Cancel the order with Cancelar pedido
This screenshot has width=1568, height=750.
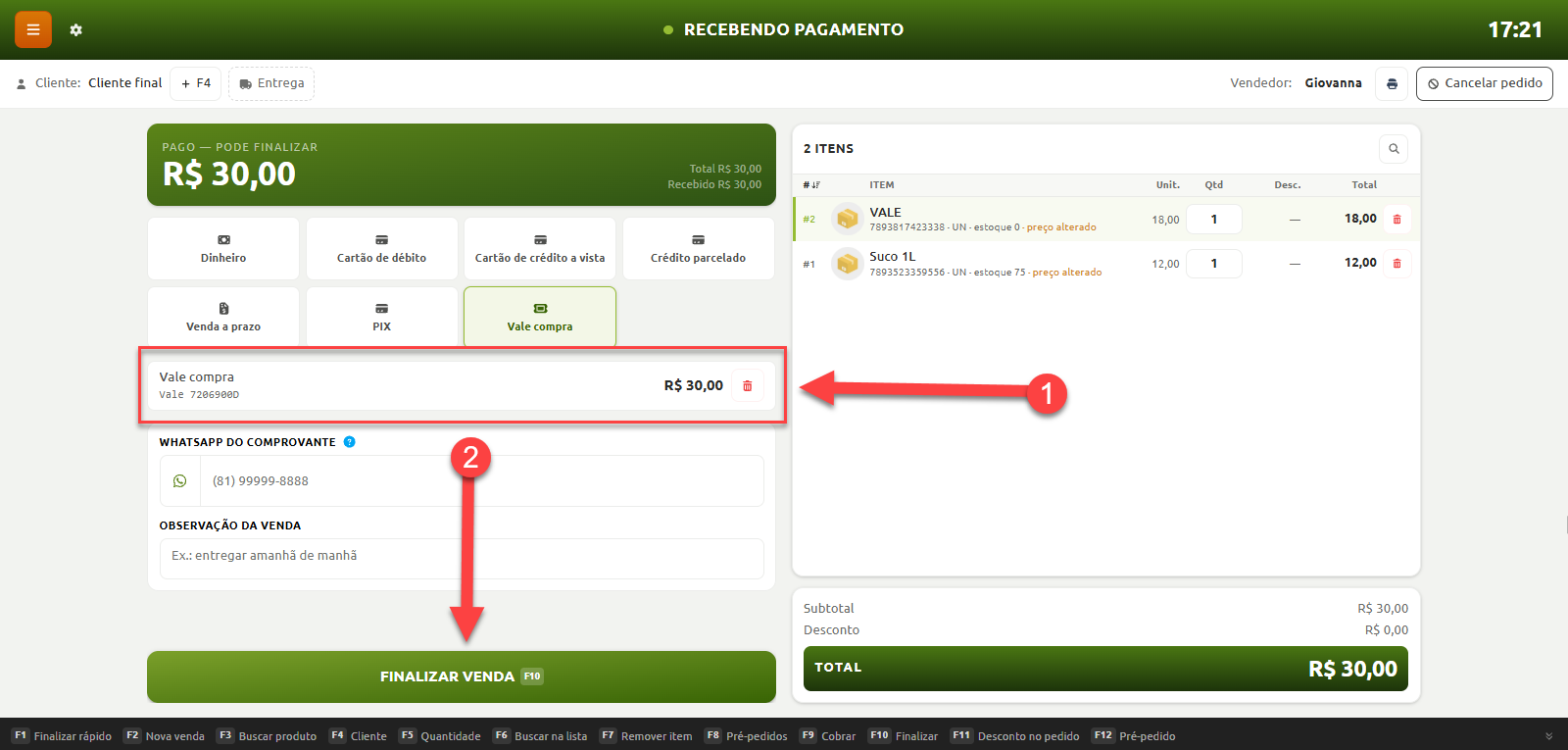1485,83
